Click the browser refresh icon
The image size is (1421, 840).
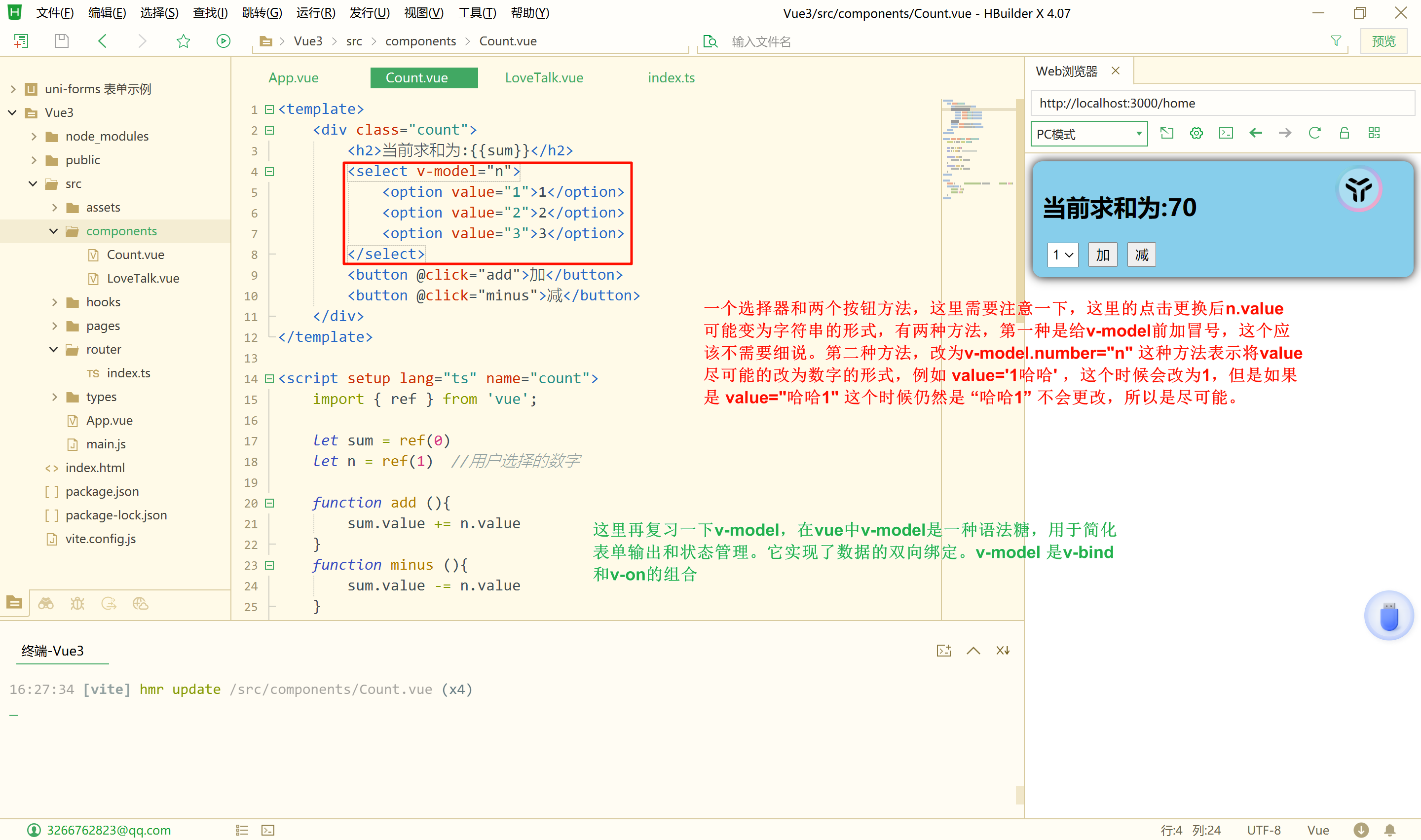(1314, 133)
